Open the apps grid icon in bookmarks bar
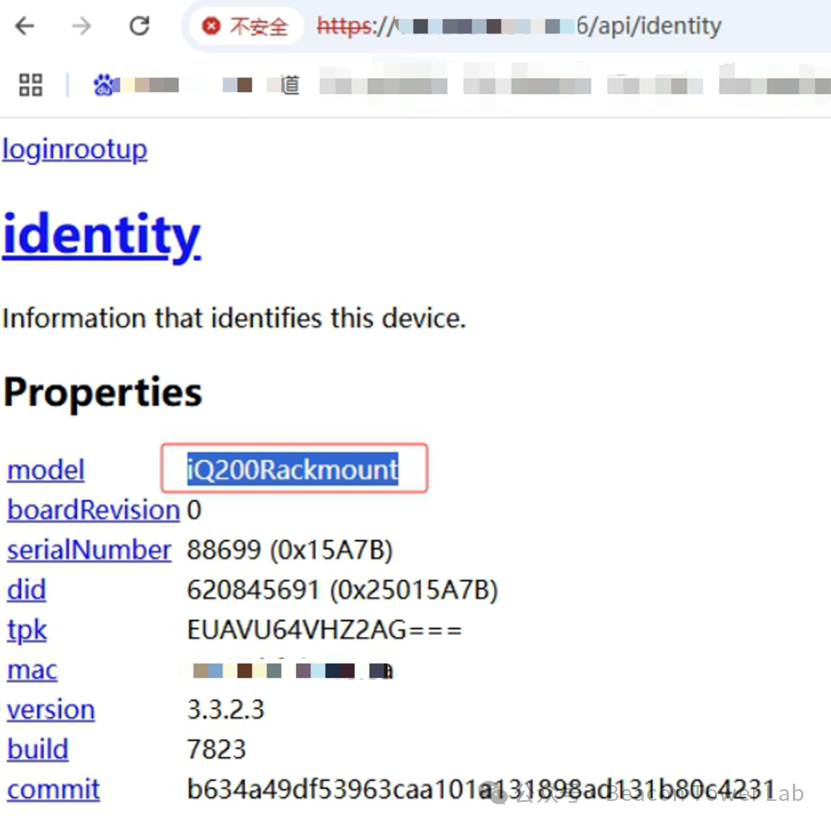831x826 pixels. tap(30, 85)
